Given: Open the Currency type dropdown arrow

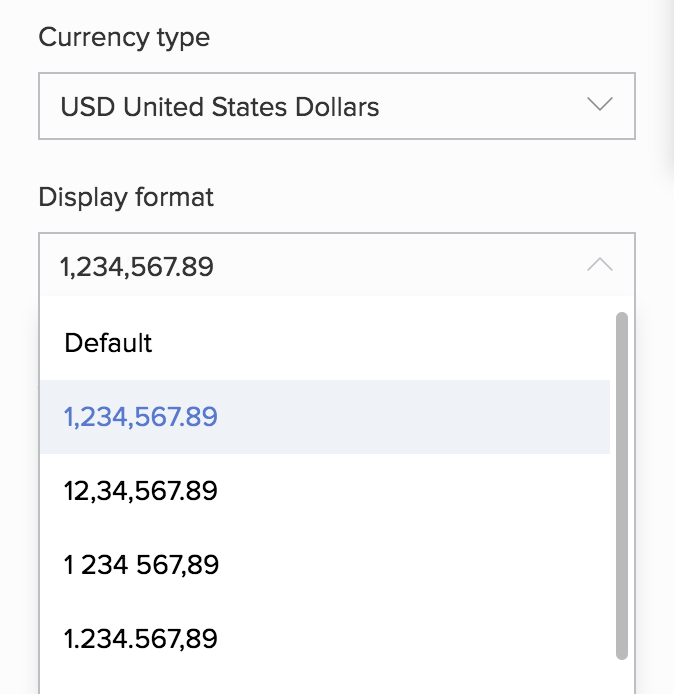Looking at the screenshot, I should click(x=599, y=105).
